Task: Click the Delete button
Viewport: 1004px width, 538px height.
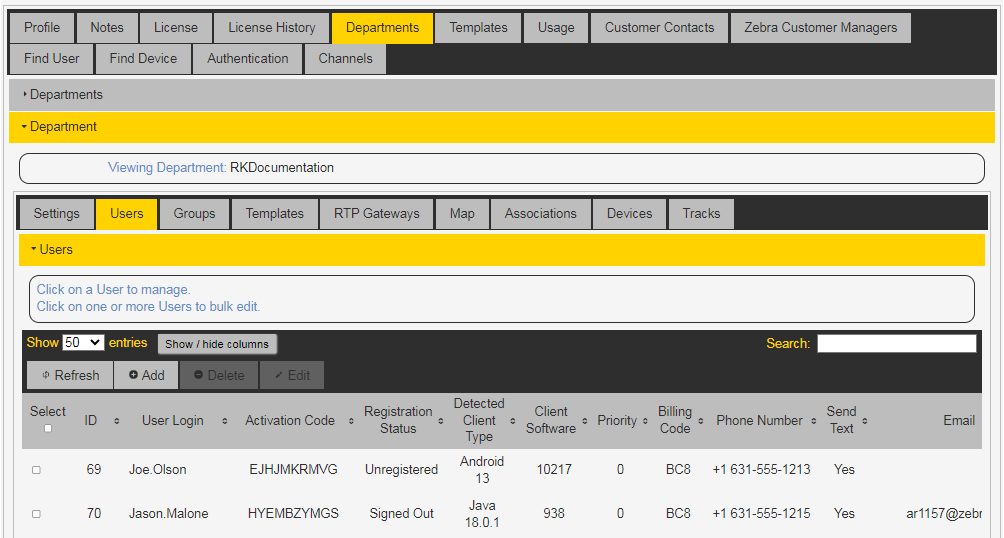Action: (219, 375)
